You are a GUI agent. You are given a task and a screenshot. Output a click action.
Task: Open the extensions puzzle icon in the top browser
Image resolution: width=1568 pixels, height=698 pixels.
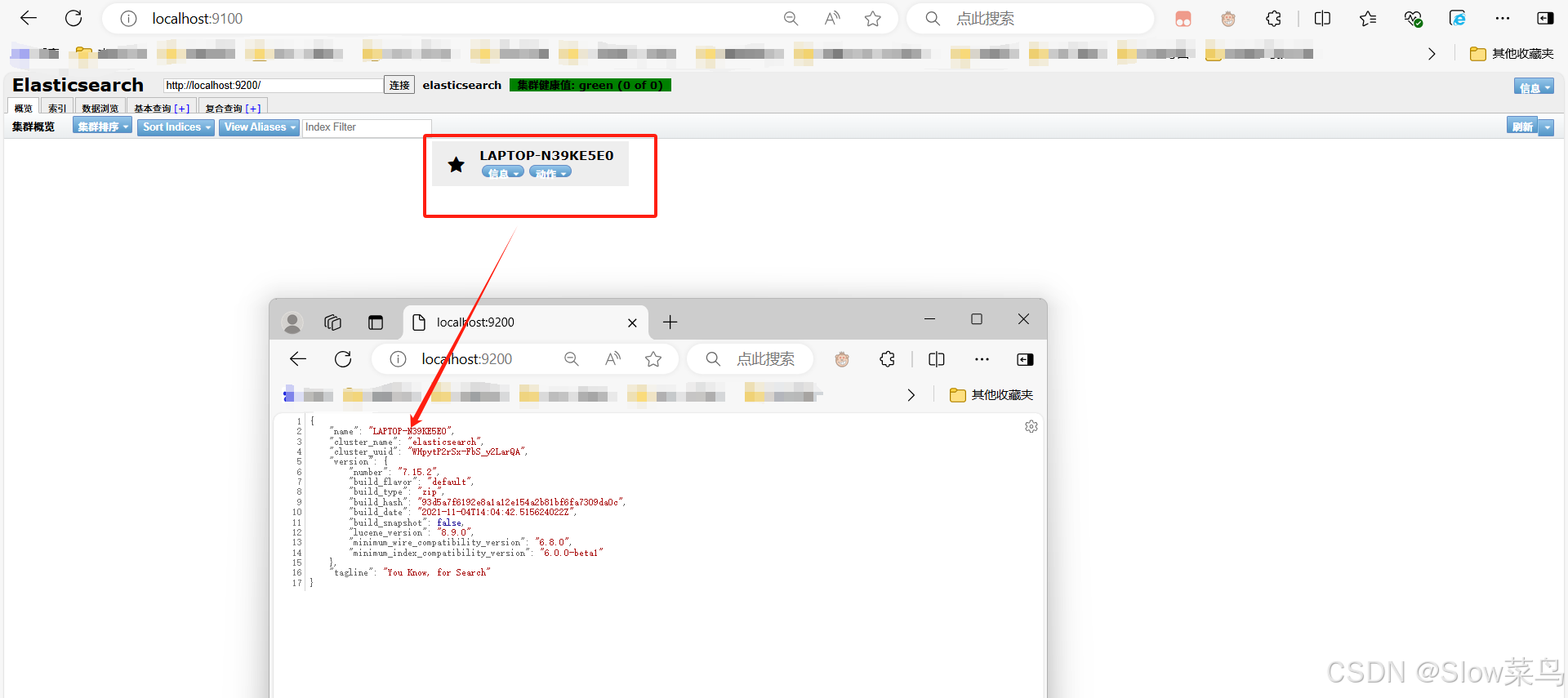[x=1274, y=19]
